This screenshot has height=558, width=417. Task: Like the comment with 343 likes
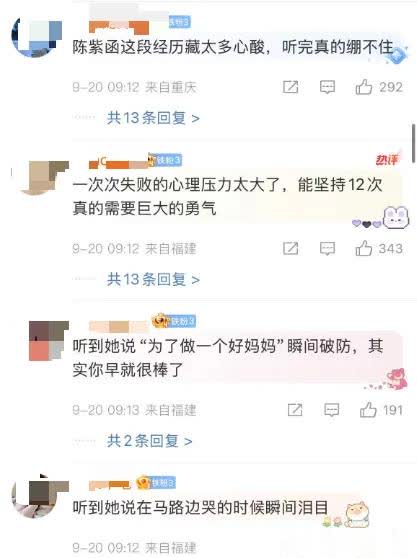coord(364,248)
